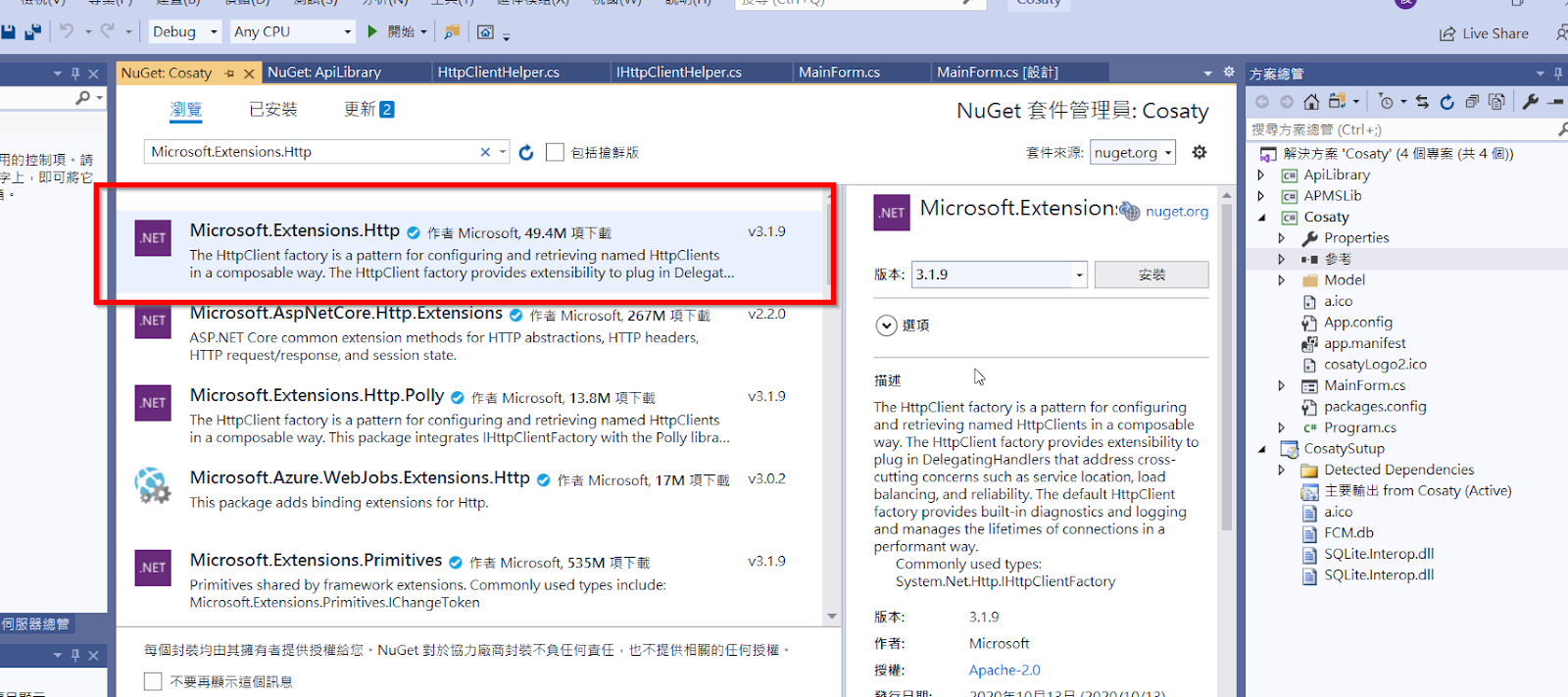Screen dimensions: 1568x697
Task: Expand the ApiLibrary project node
Action: [1261, 174]
